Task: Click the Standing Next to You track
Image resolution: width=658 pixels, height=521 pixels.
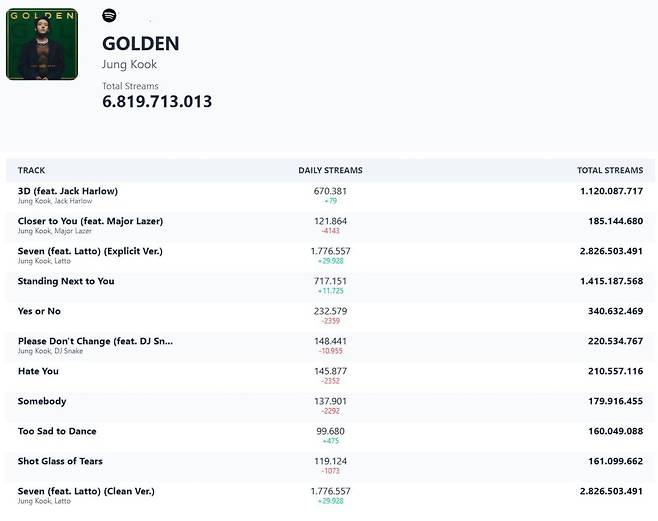Action: pyautogui.click(x=66, y=281)
